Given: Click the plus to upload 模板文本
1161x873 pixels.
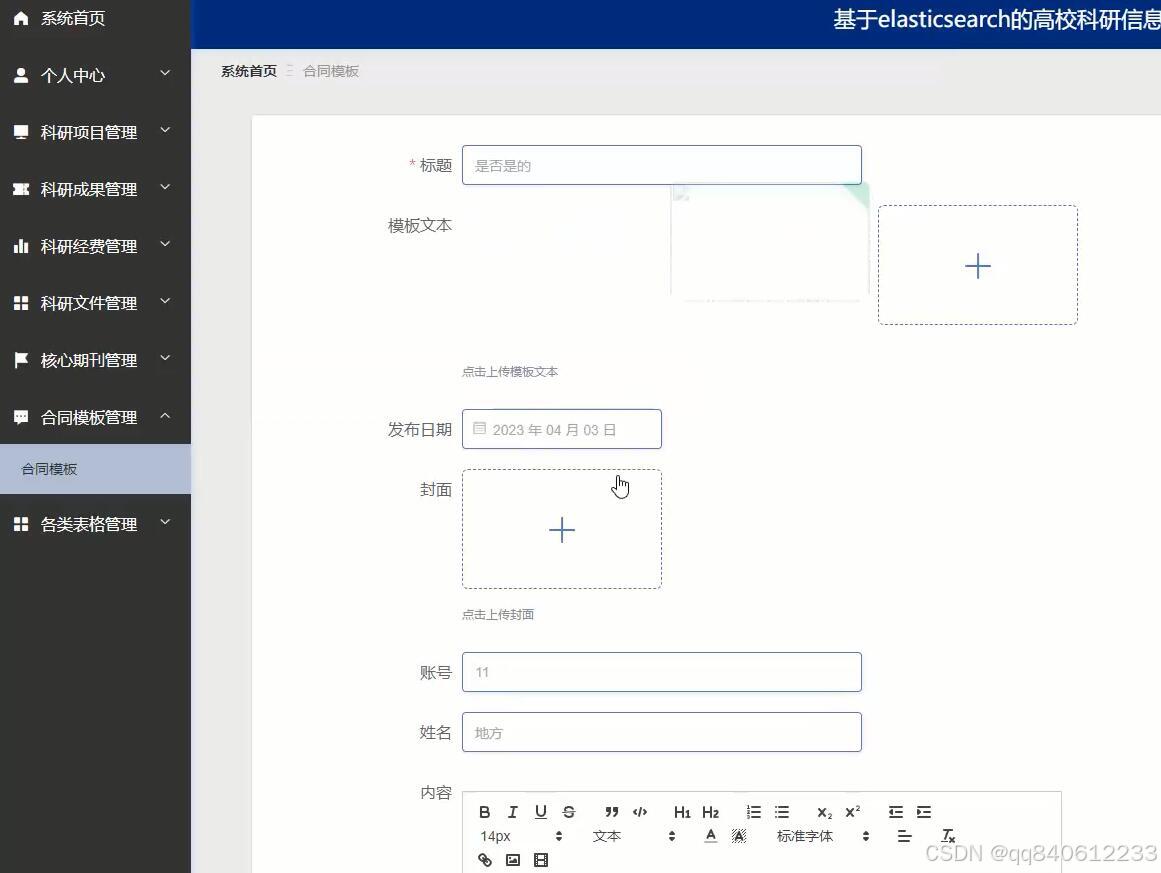Looking at the screenshot, I should point(977,265).
